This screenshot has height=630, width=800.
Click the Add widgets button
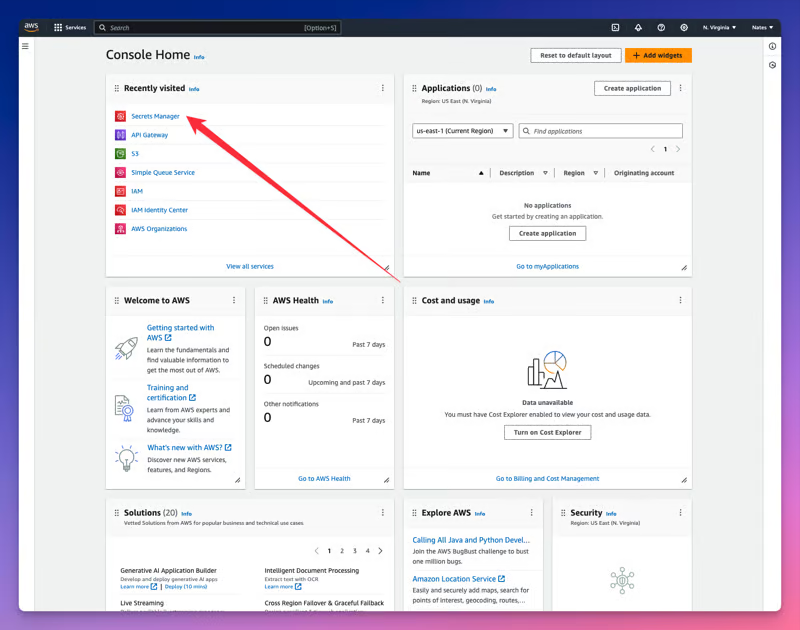(658, 55)
